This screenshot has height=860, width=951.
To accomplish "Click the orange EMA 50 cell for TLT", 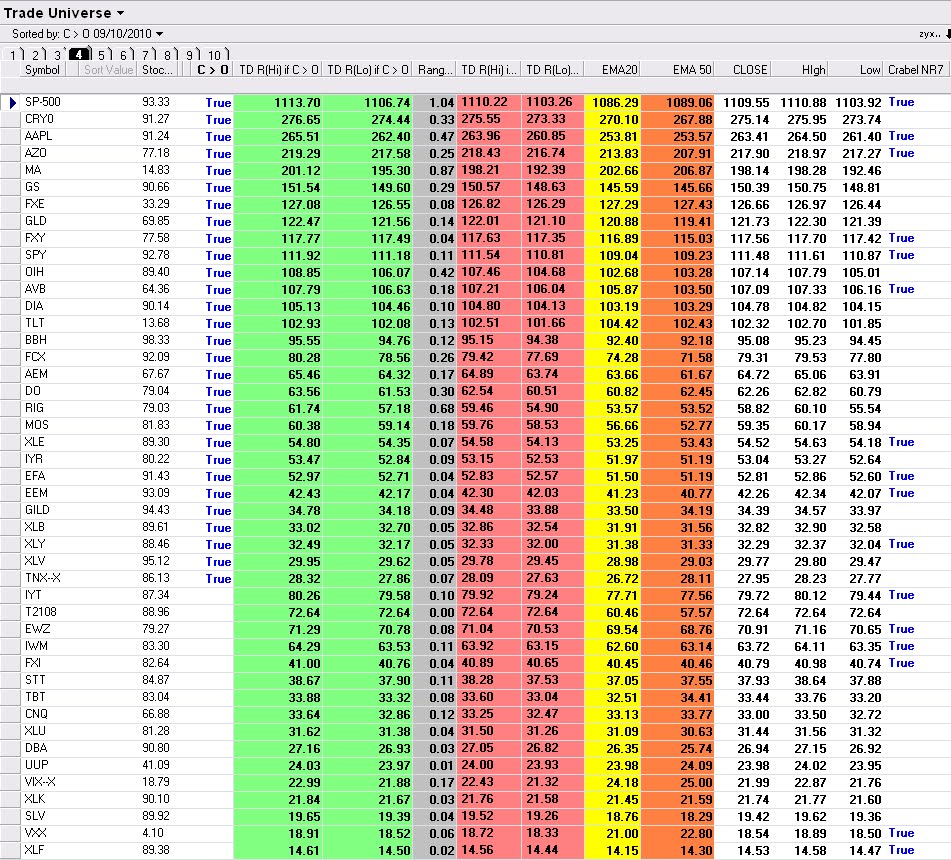I will (677, 323).
